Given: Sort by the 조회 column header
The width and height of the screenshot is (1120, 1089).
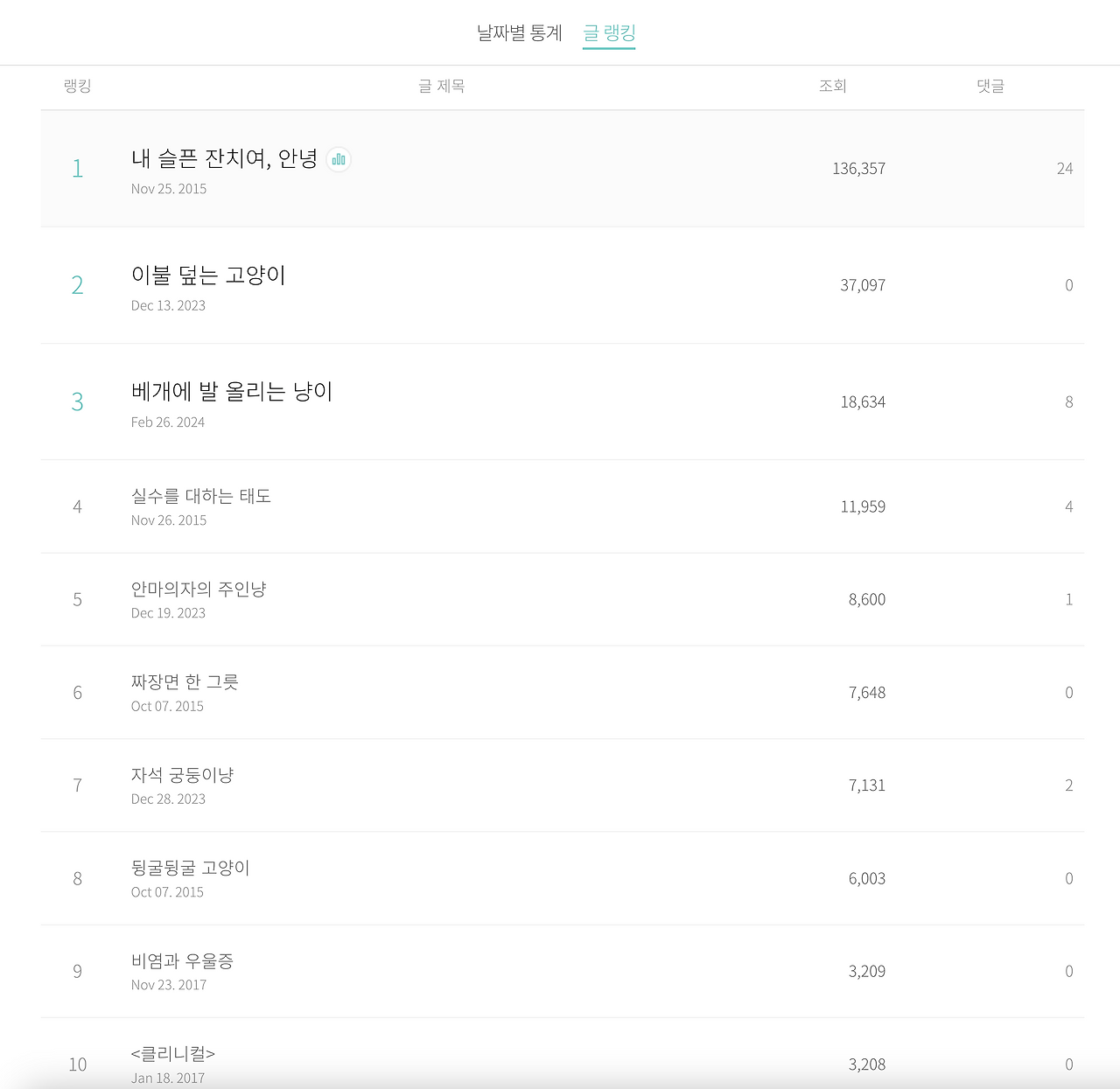Looking at the screenshot, I should tap(833, 86).
